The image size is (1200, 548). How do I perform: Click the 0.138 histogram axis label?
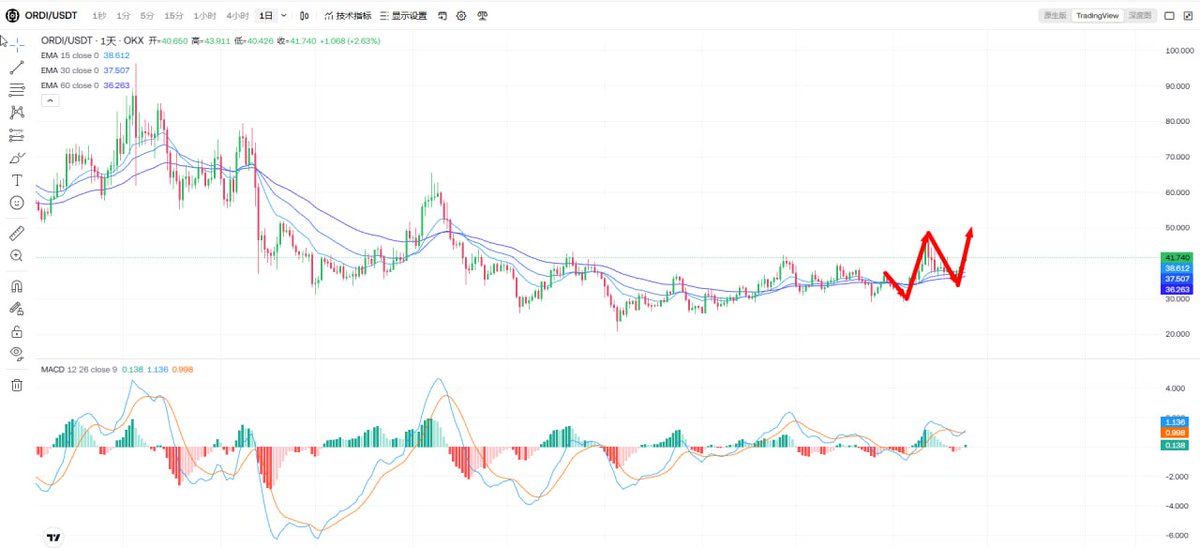(1177, 445)
